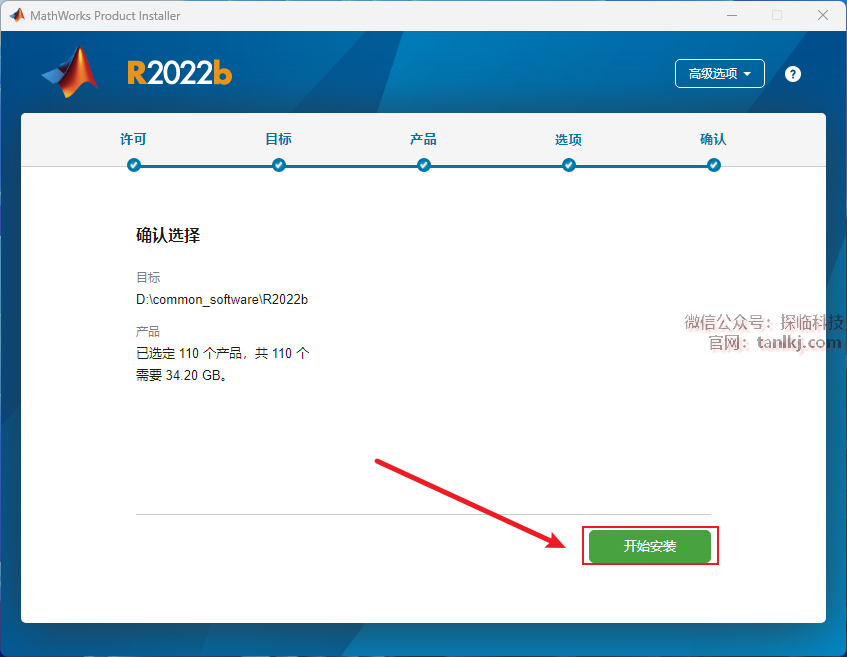Click the R2022b release label
847x657 pixels.
click(x=179, y=73)
